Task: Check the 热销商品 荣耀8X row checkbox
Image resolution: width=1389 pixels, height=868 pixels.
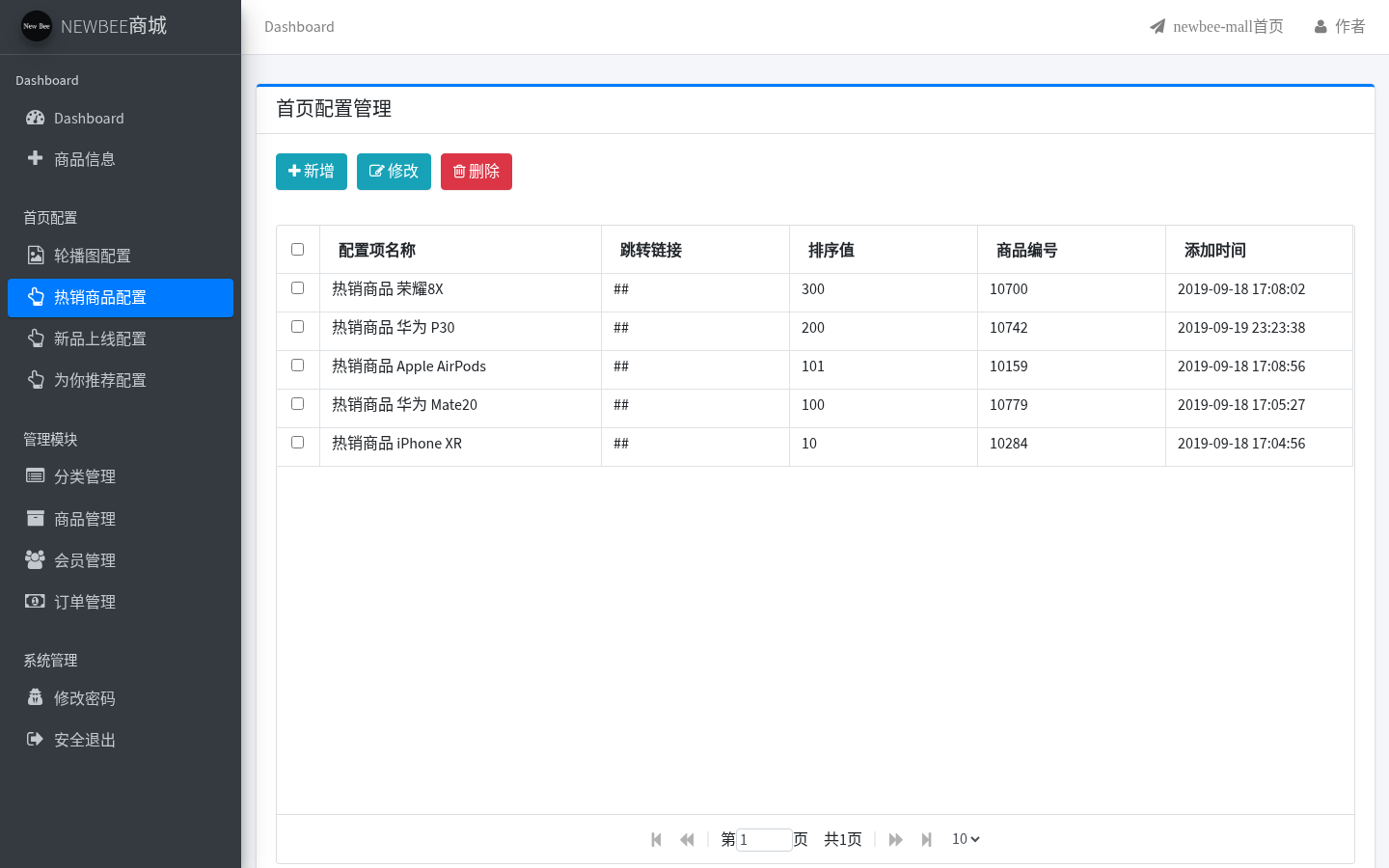Action: pos(297,288)
